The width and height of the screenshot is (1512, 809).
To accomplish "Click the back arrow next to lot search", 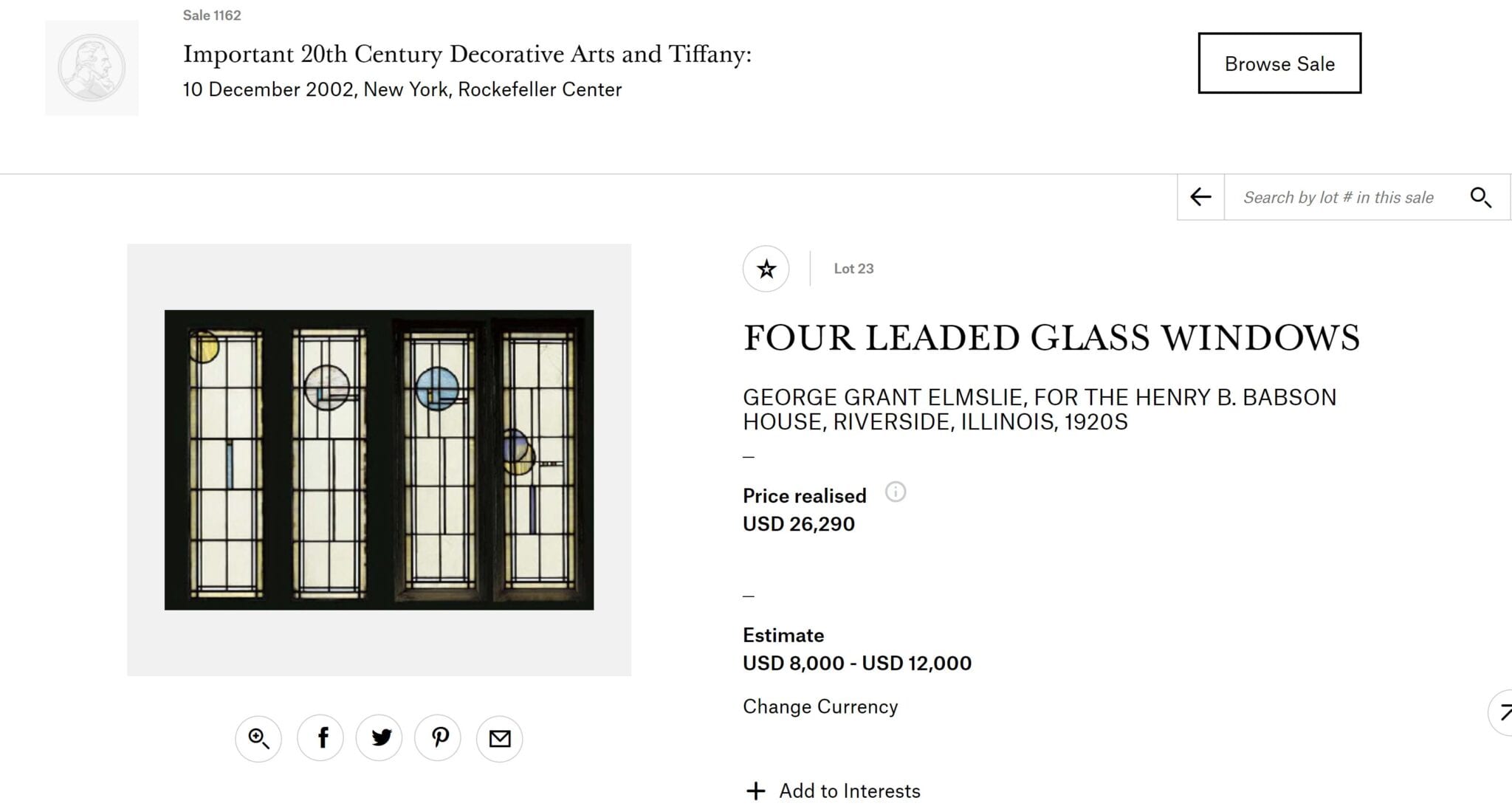I will (x=1201, y=197).
